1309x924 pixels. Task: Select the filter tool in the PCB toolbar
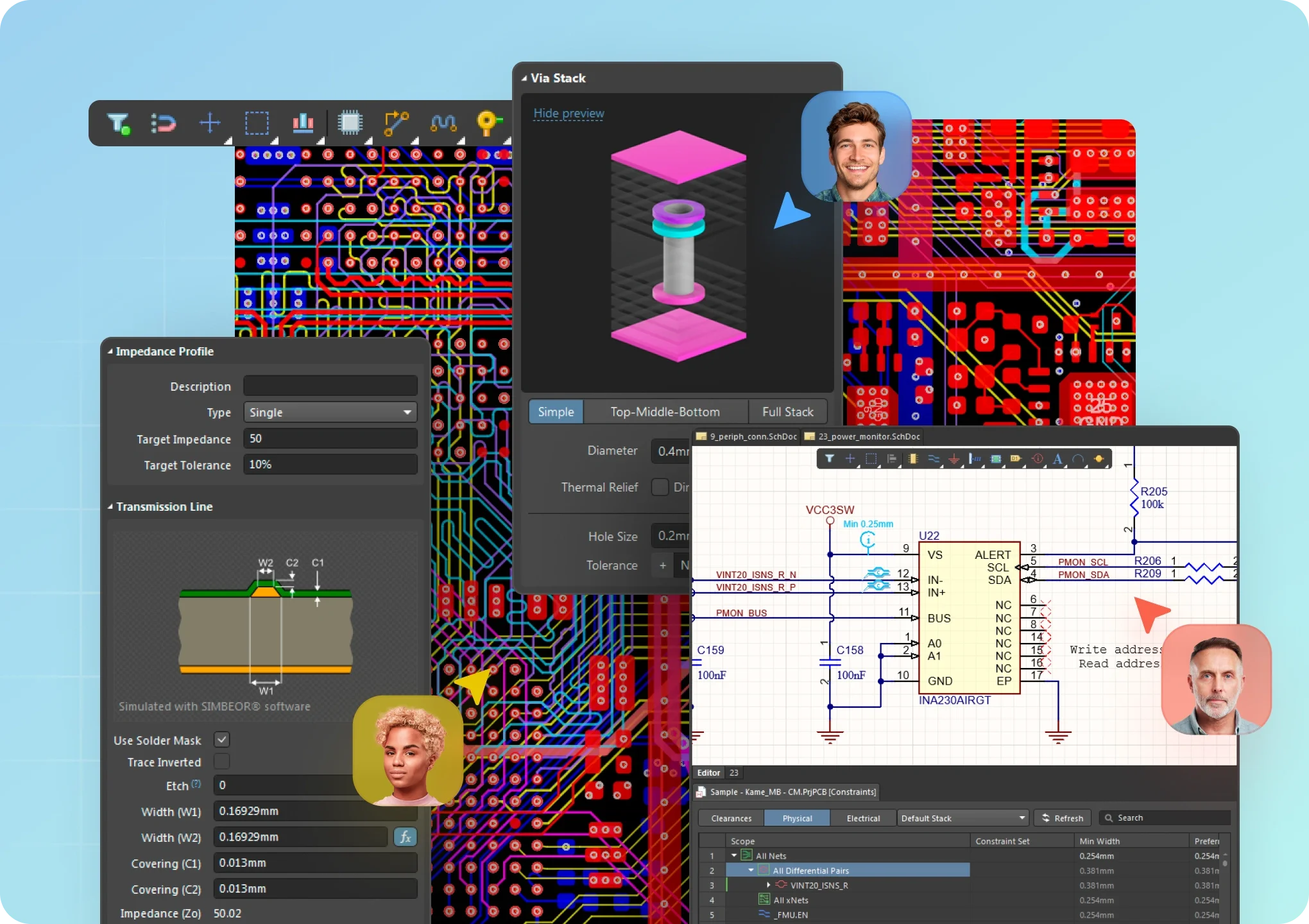pos(119,123)
